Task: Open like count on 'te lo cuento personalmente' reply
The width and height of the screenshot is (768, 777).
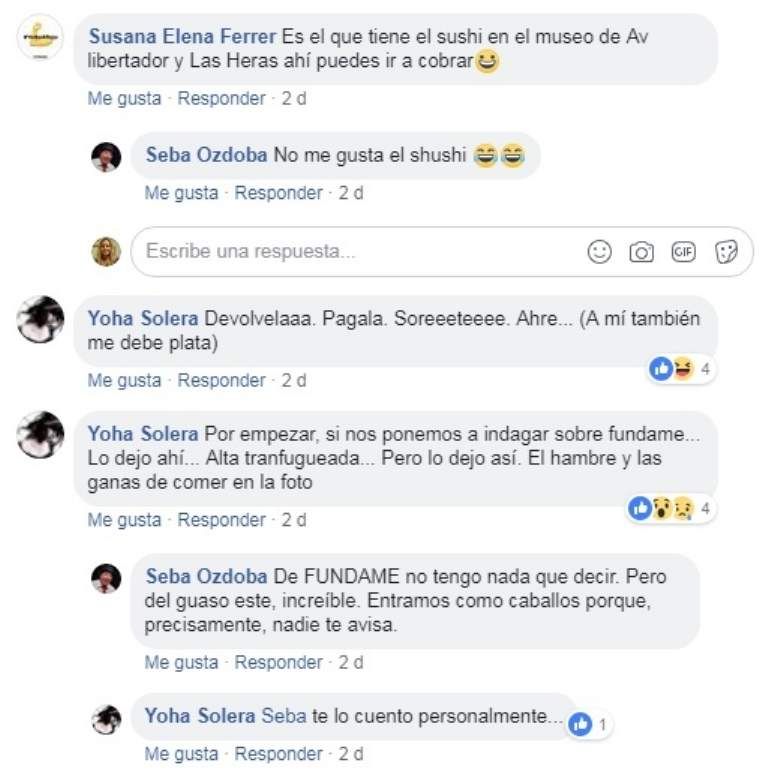Action: (x=590, y=725)
